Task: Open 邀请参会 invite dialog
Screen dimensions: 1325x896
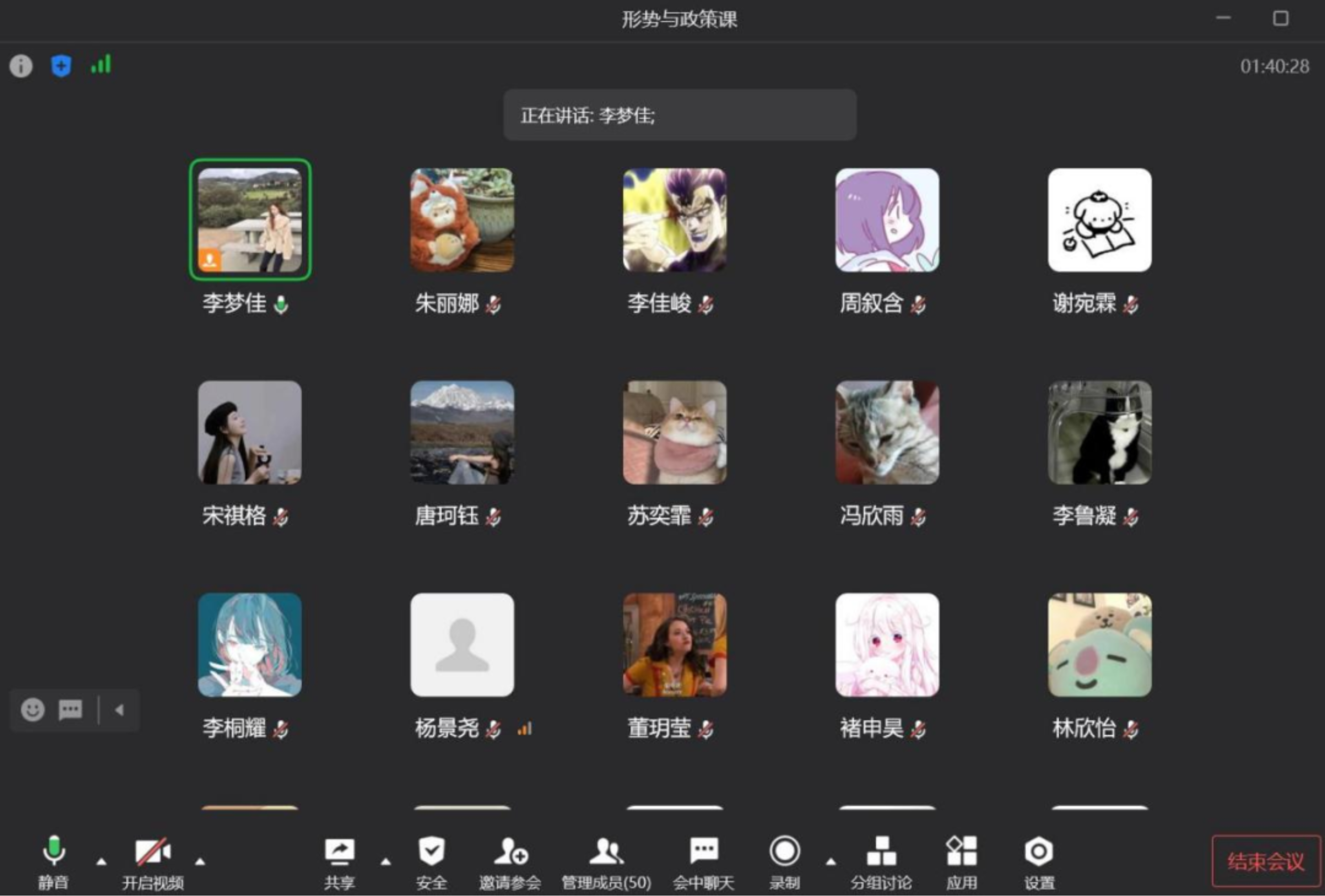Action: click(510, 863)
